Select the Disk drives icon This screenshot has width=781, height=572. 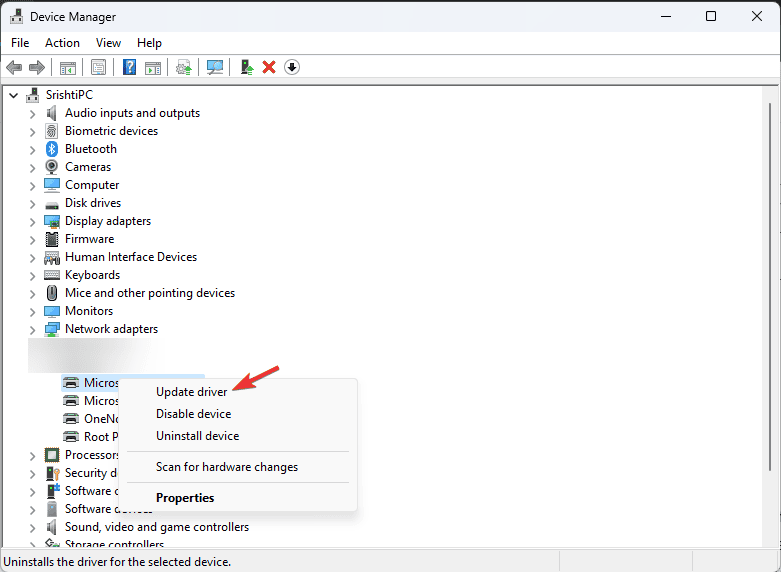[x=52, y=204]
